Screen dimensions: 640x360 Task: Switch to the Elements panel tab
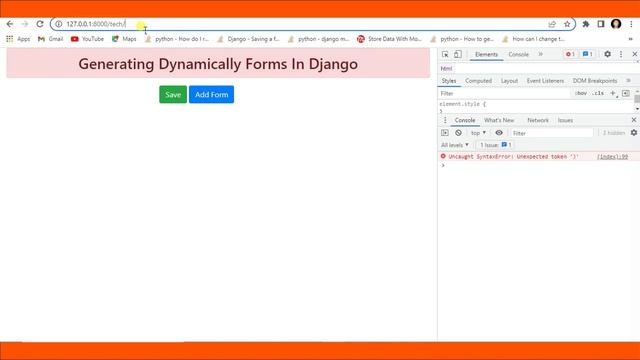point(486,54)
